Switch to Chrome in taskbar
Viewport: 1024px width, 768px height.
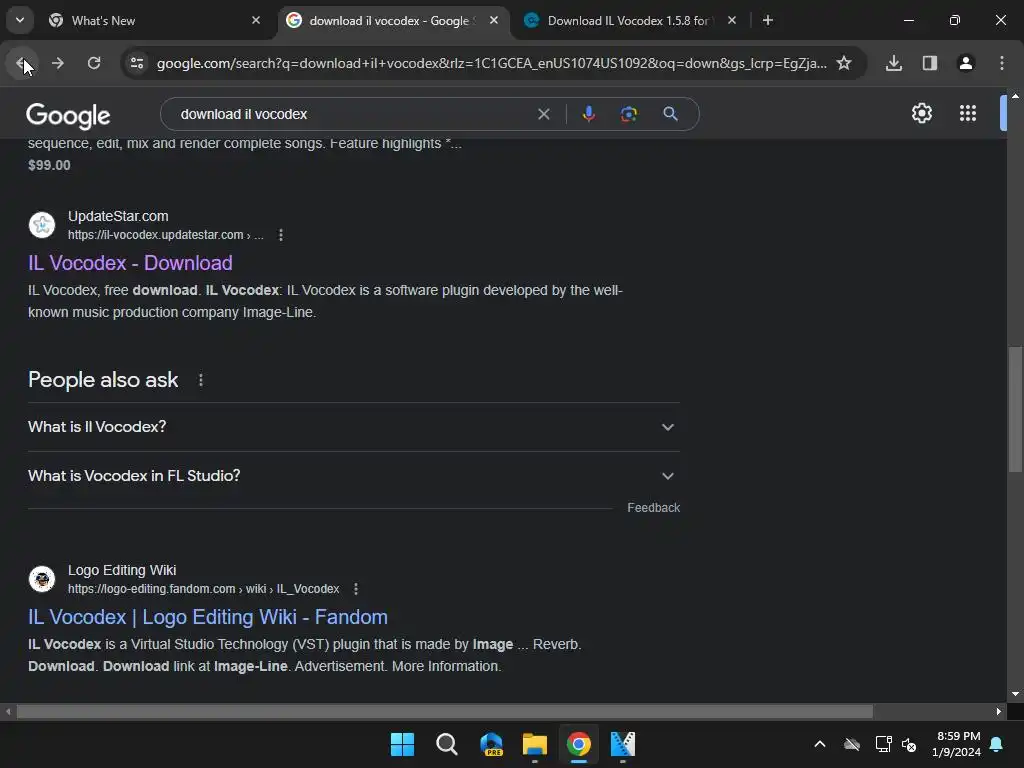pyautogui.click(x=579, y=744)
